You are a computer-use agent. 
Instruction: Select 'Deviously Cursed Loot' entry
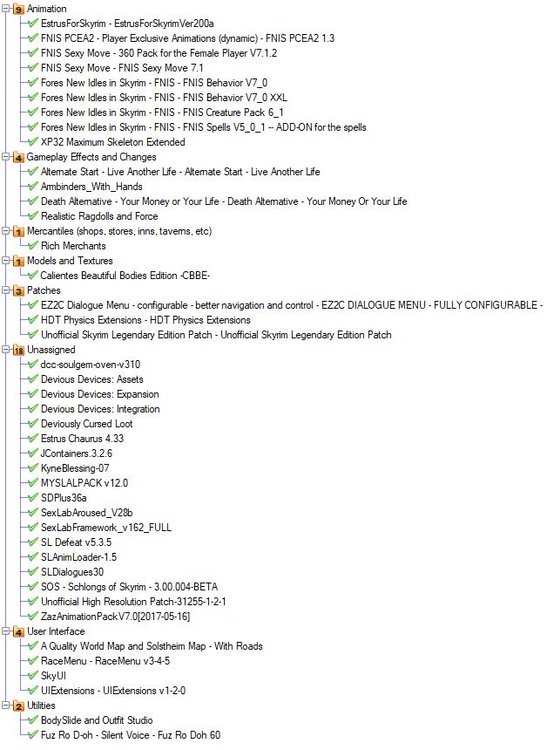coord(87,424)
